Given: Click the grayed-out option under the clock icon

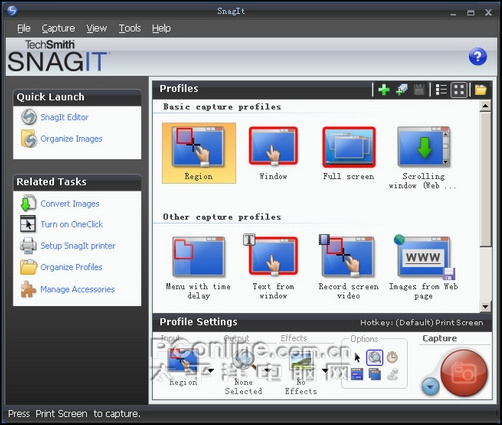Looking at the screenshot, I should pyautogui.click(x=392, y=374).
